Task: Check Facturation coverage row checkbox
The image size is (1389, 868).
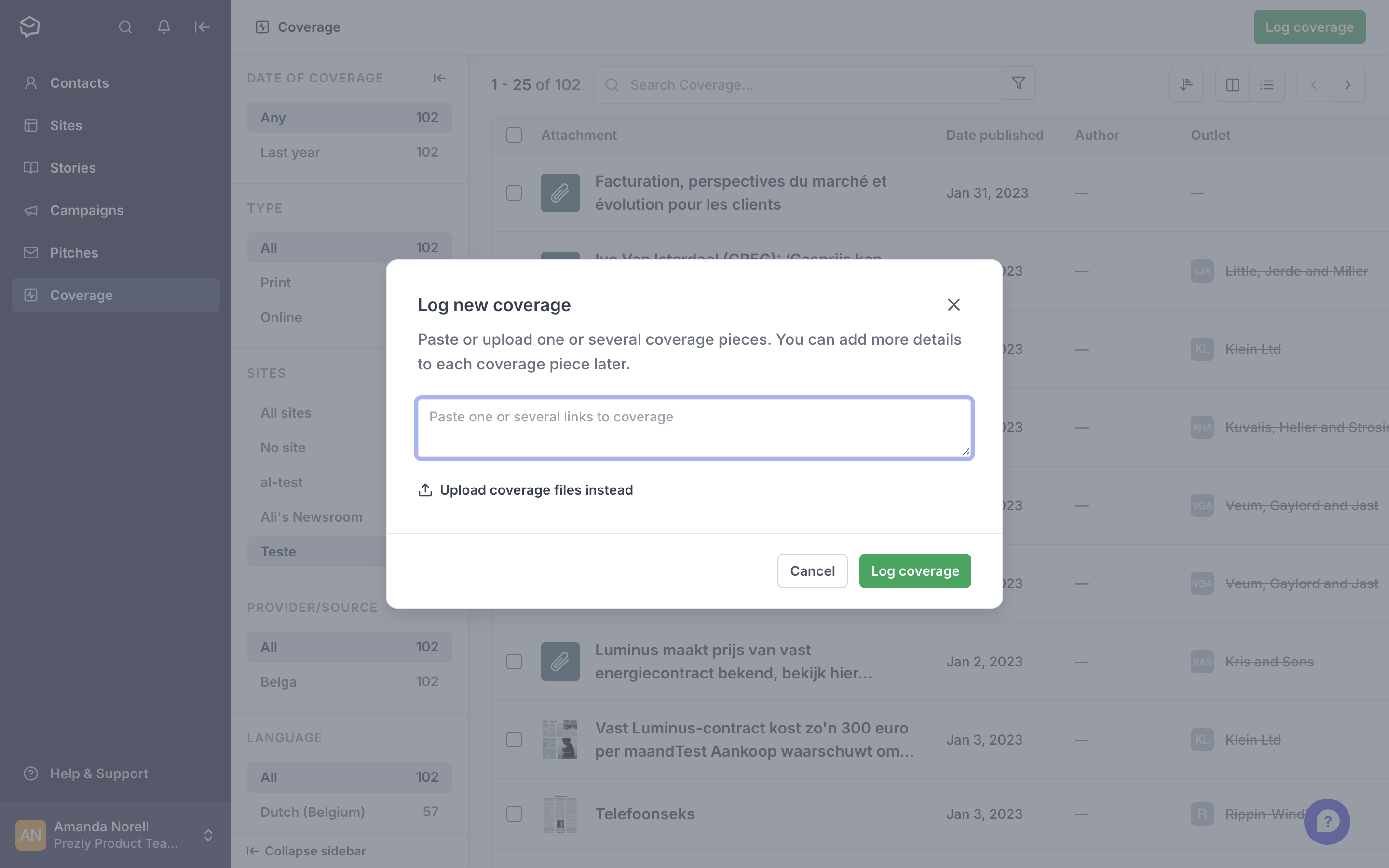Action: point(514,193)
